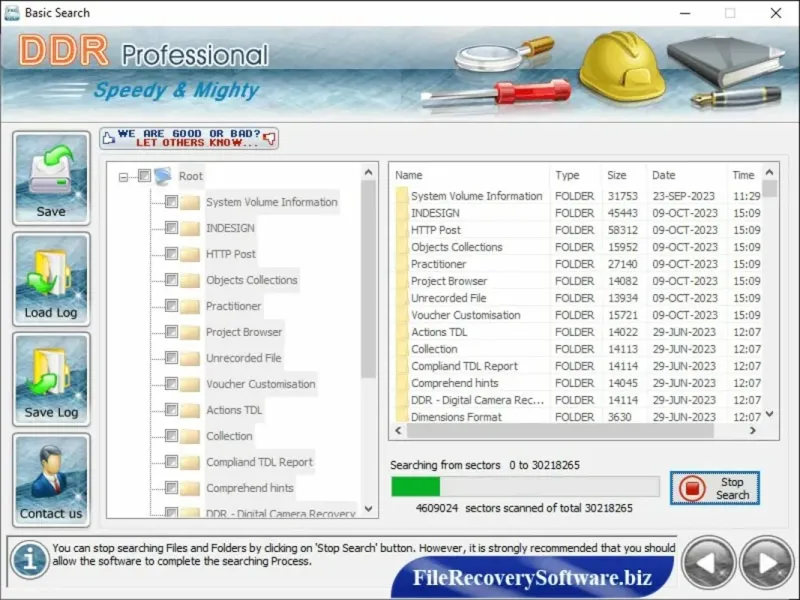The width and height of the screenshot is (800, 600).
Task: Click the file list scroll up arrow
Action: click(x=770, y=172)
